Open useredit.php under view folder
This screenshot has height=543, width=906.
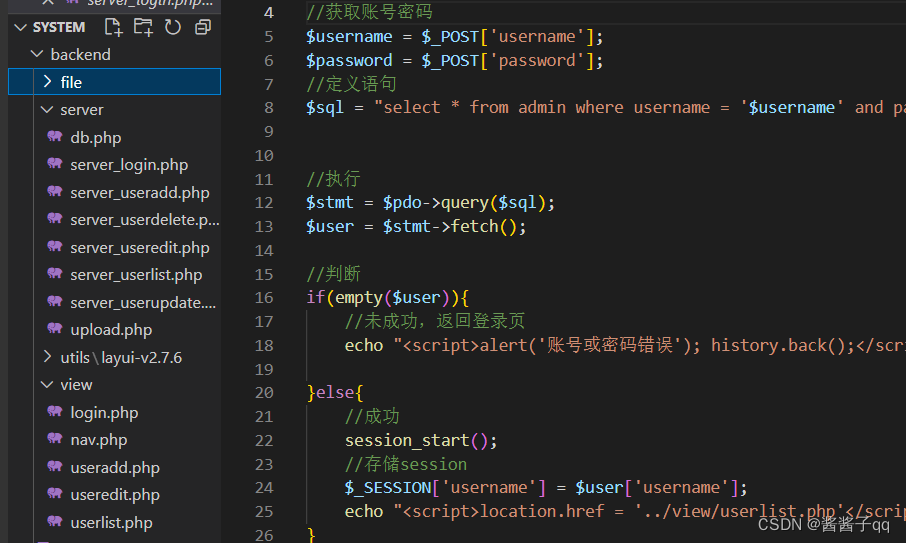[x=115, y=495]
